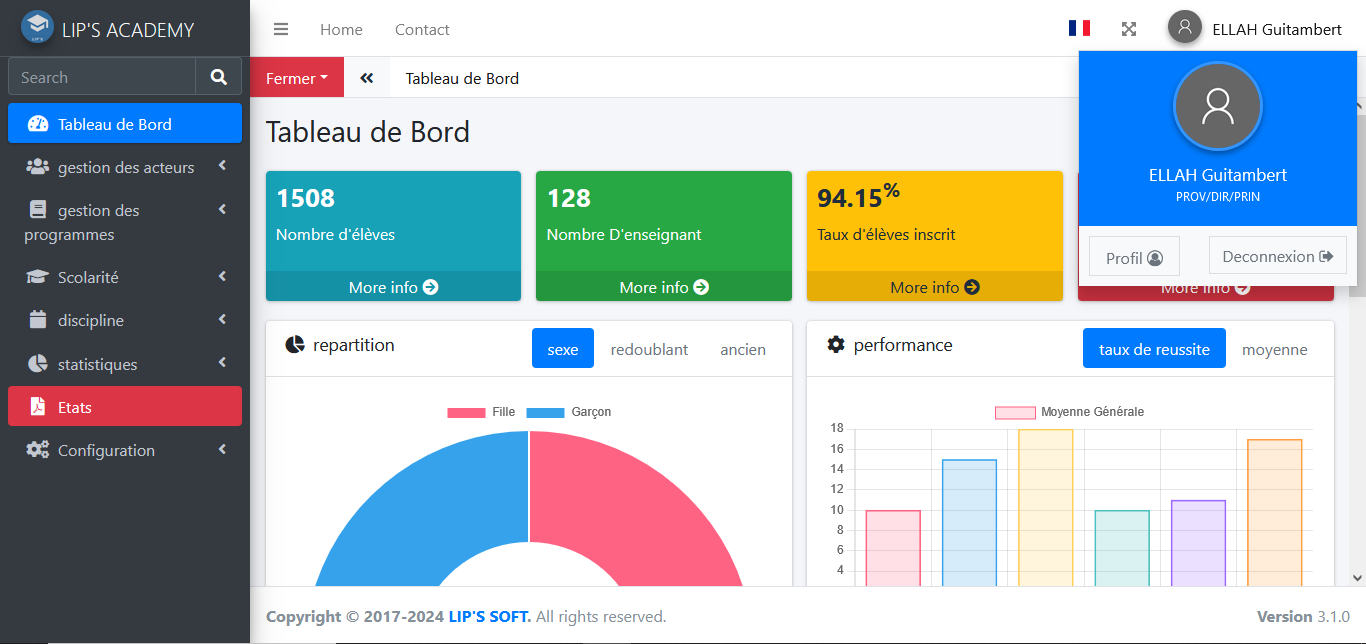Click the LIP'S ACADEMY brand title
The height and width of the screenshot is (644, 1366).
pyautogui.click(x=128, y=30)
